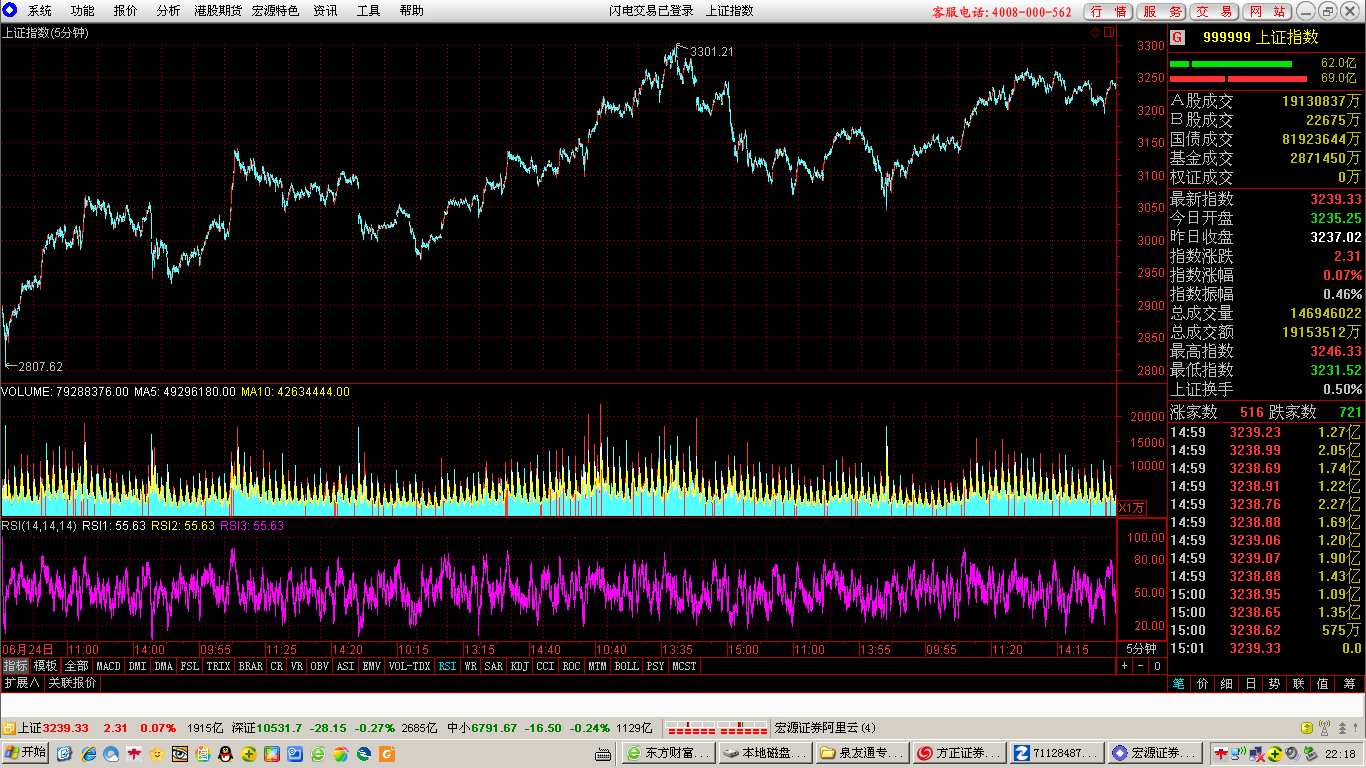1366x768 pixels.
Task: Select the 模板 tab
Action: (x=46, y=665)
